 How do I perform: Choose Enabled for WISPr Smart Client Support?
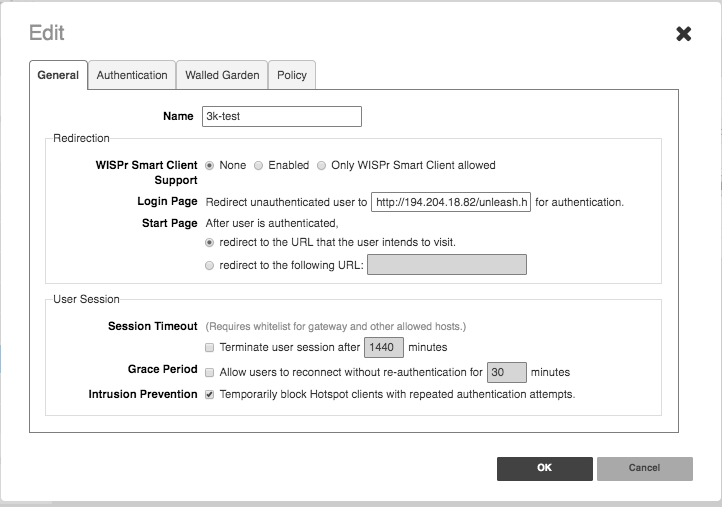259,166
